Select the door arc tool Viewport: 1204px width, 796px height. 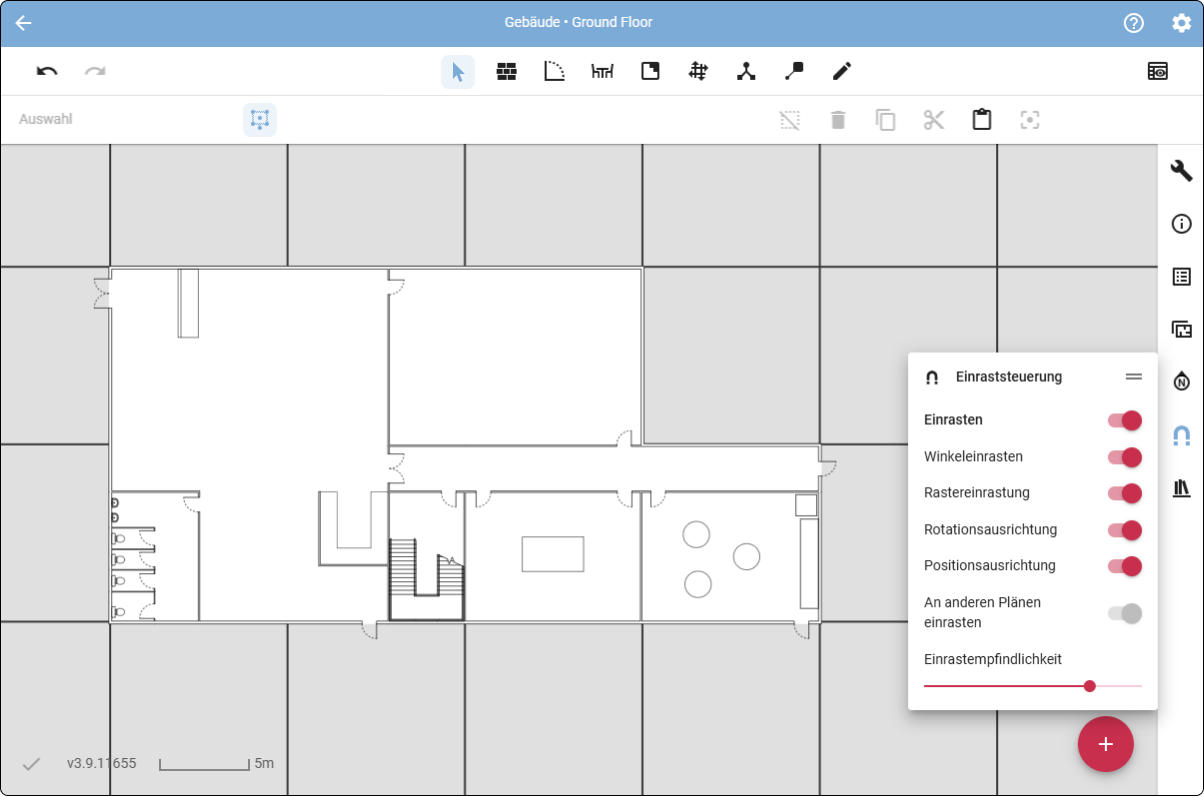[x=554, y=71]
